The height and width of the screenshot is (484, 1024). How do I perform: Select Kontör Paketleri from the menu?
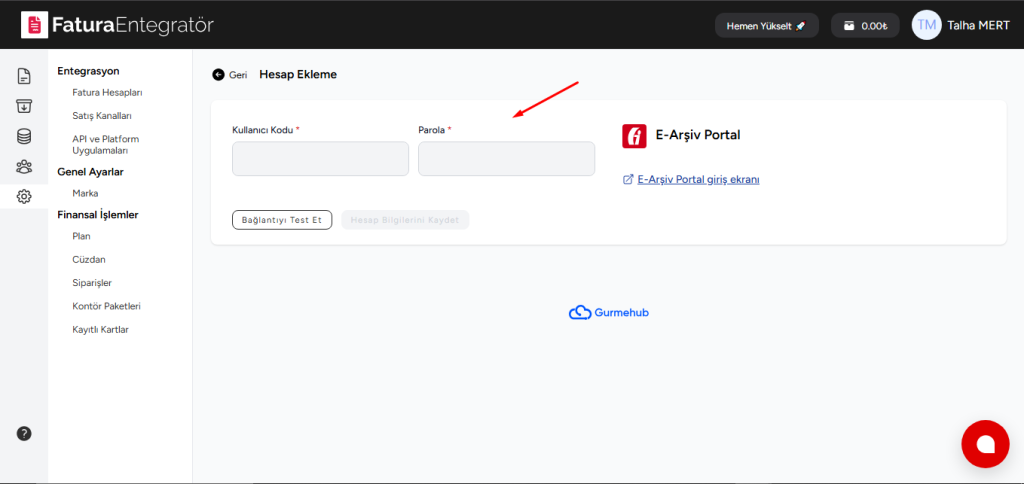coord(106,306)
